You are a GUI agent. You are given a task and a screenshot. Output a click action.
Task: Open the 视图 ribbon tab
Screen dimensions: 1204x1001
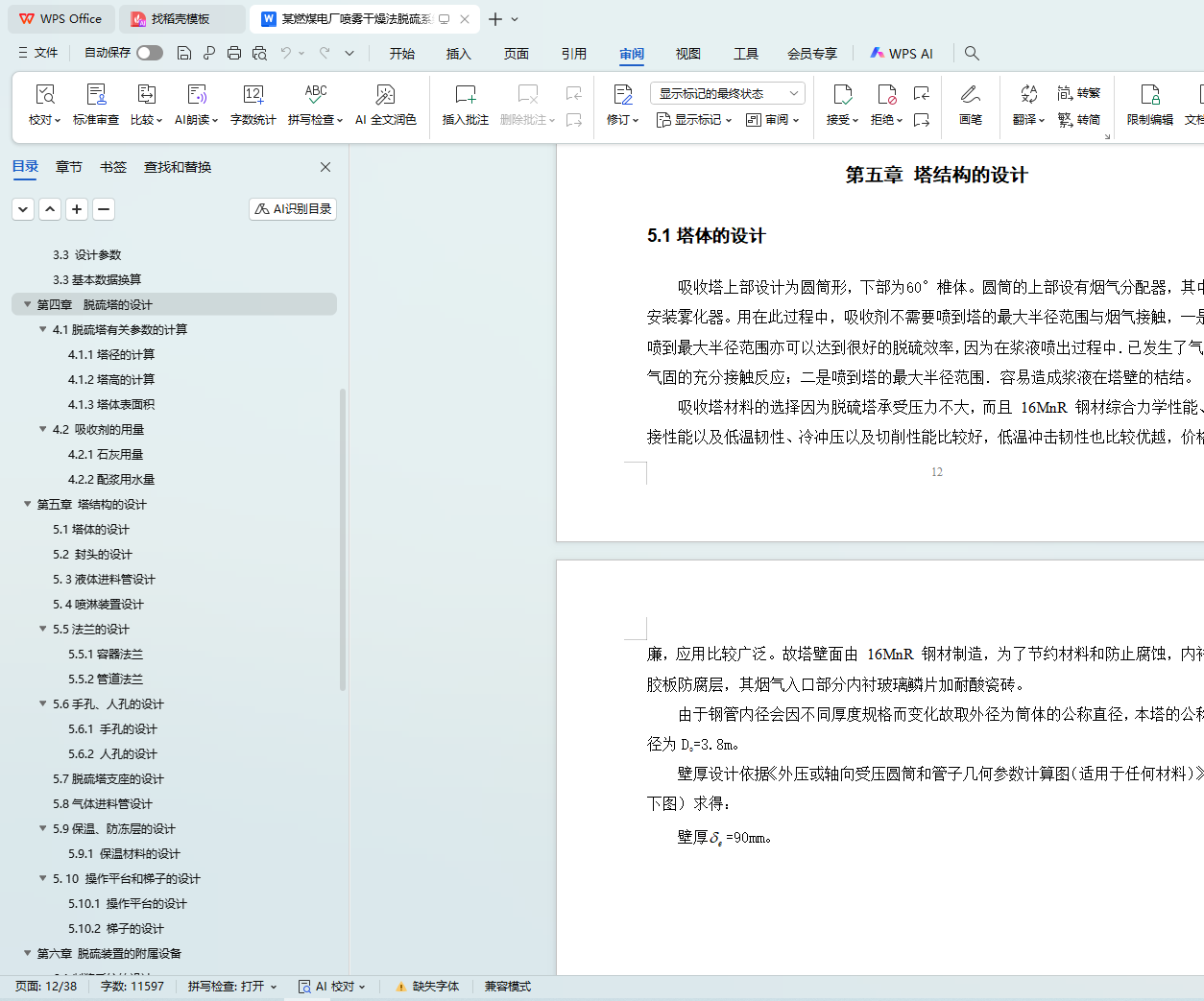688,54
